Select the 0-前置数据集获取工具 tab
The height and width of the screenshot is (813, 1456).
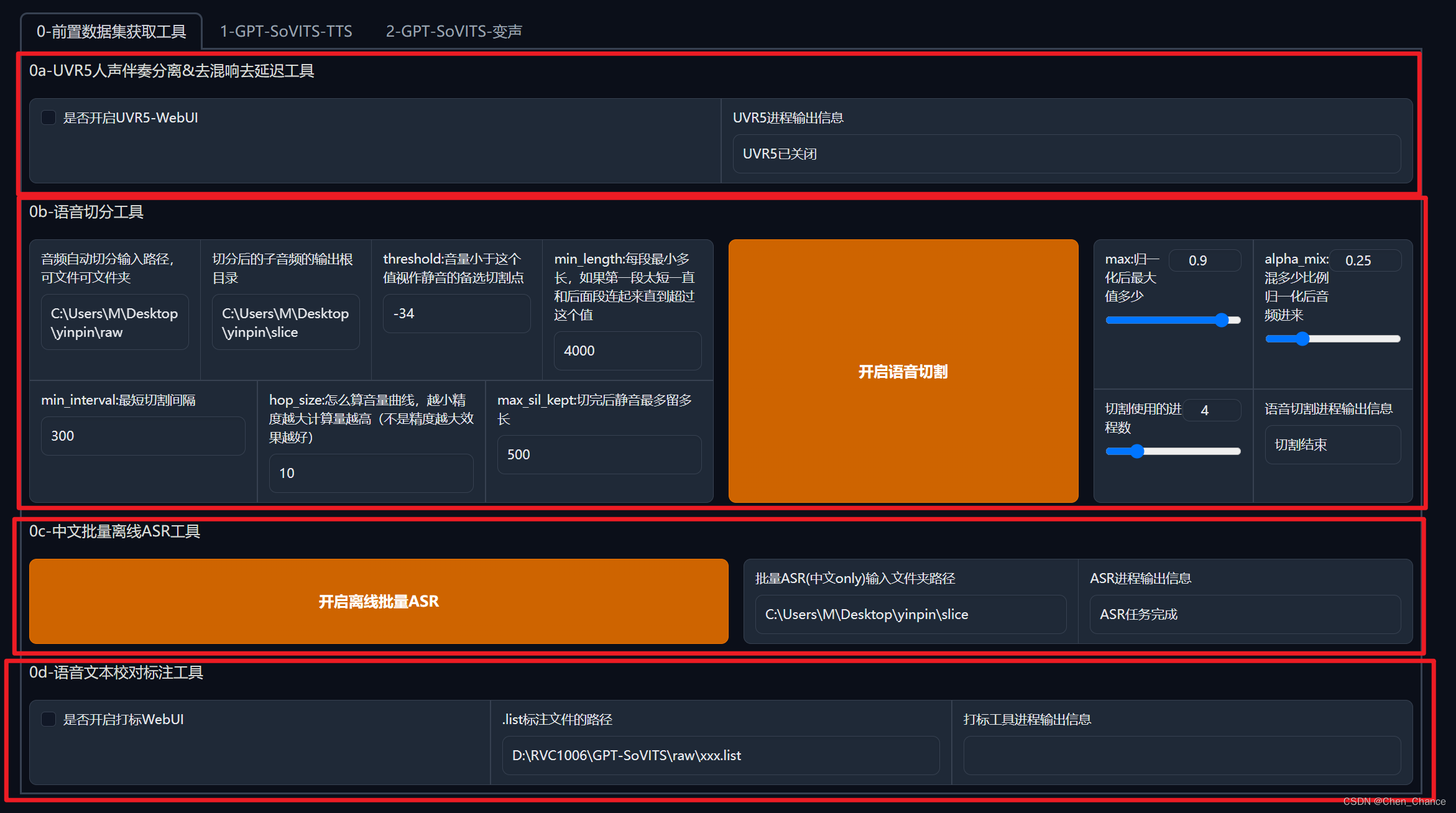pyautogui.click(x=111, y=31)
